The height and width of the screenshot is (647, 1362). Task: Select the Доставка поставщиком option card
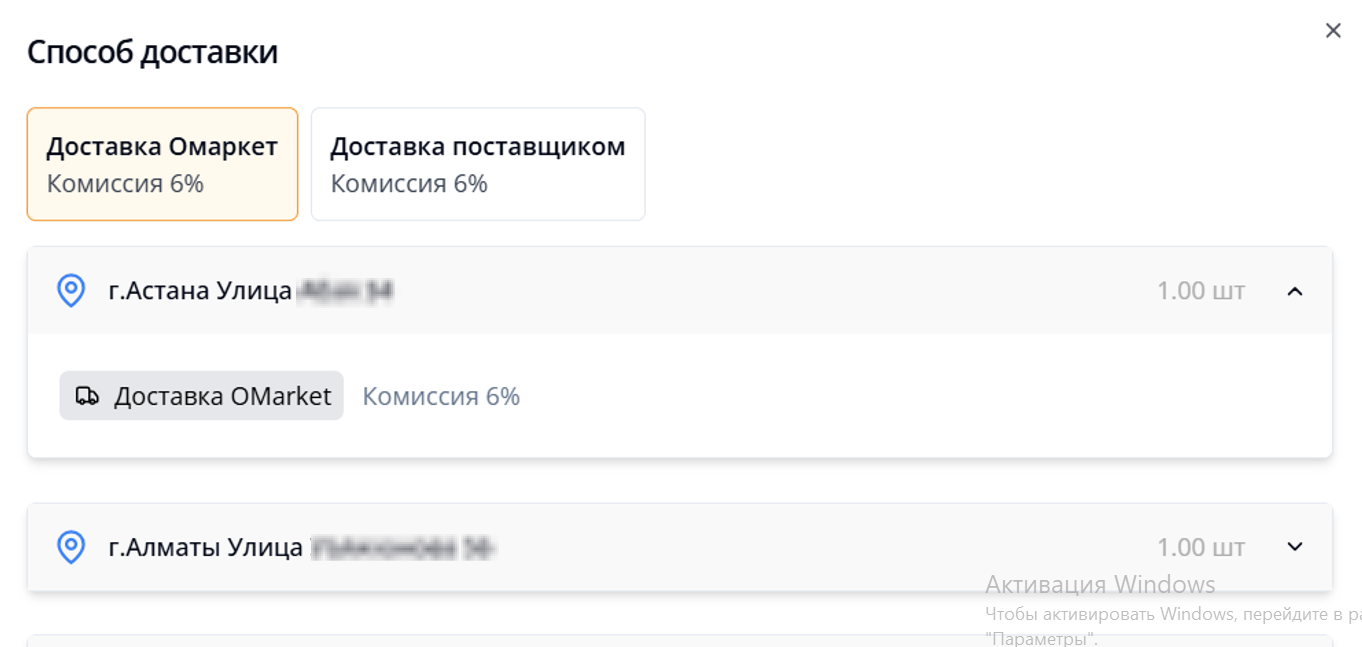(478, 164)
